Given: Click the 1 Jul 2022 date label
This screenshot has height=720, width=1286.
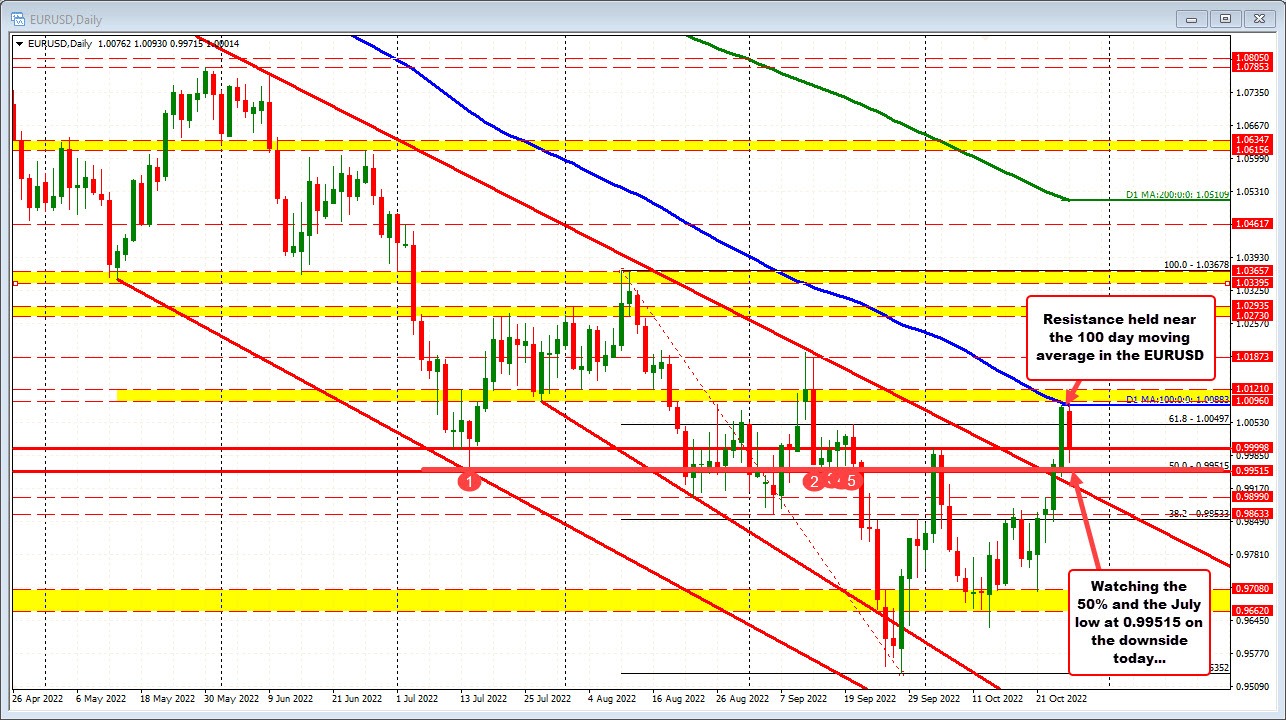Looking at the screenshot, I should pyautogui.click(x=417, y=697).
